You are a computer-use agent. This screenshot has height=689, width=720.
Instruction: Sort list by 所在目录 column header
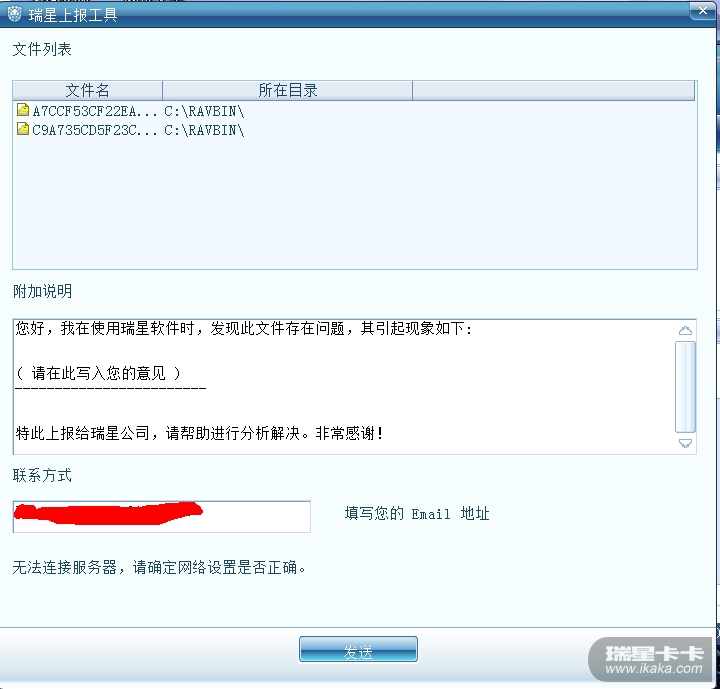point(287,90)
